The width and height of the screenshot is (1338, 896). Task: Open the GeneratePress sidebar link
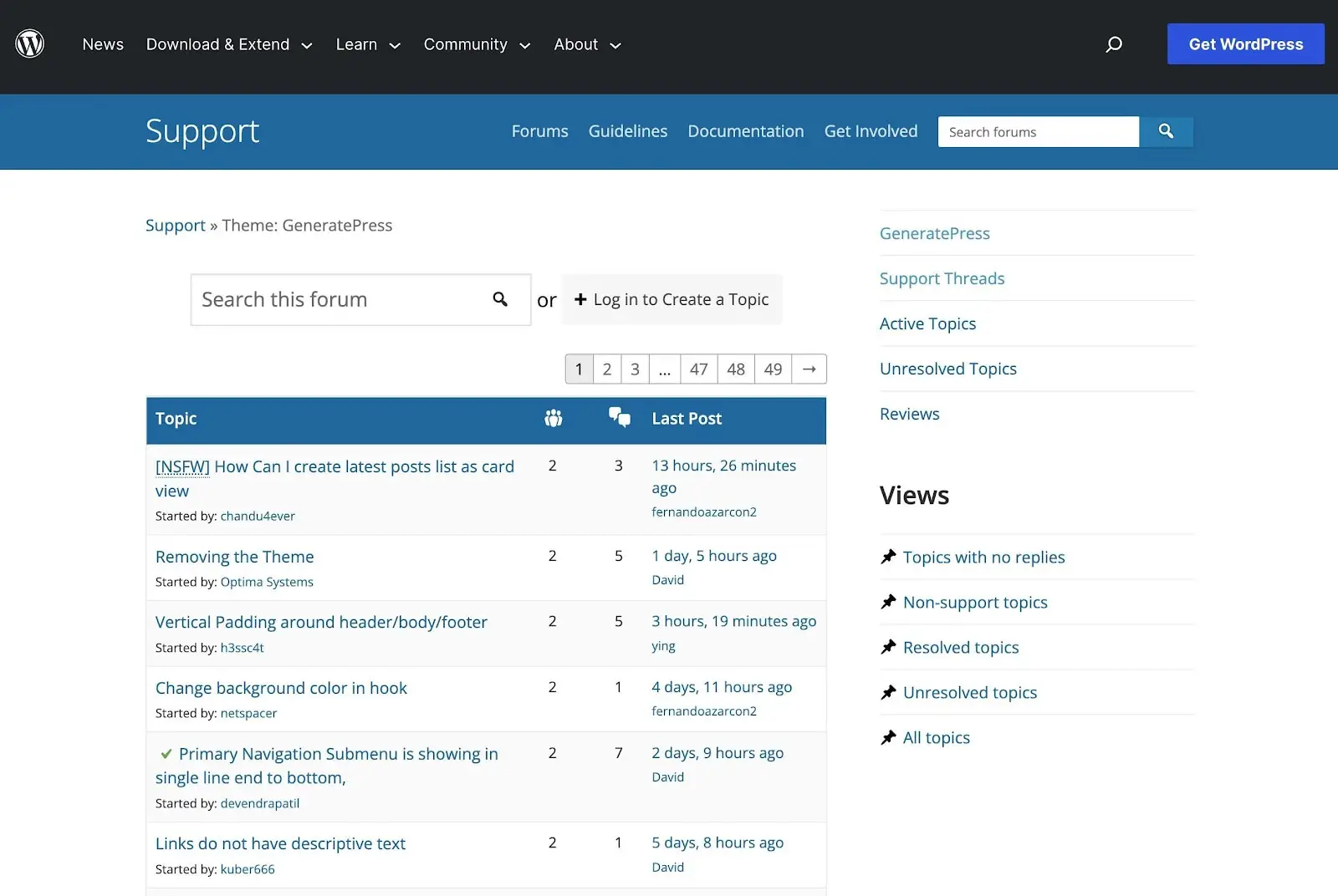tap(935, 233)
